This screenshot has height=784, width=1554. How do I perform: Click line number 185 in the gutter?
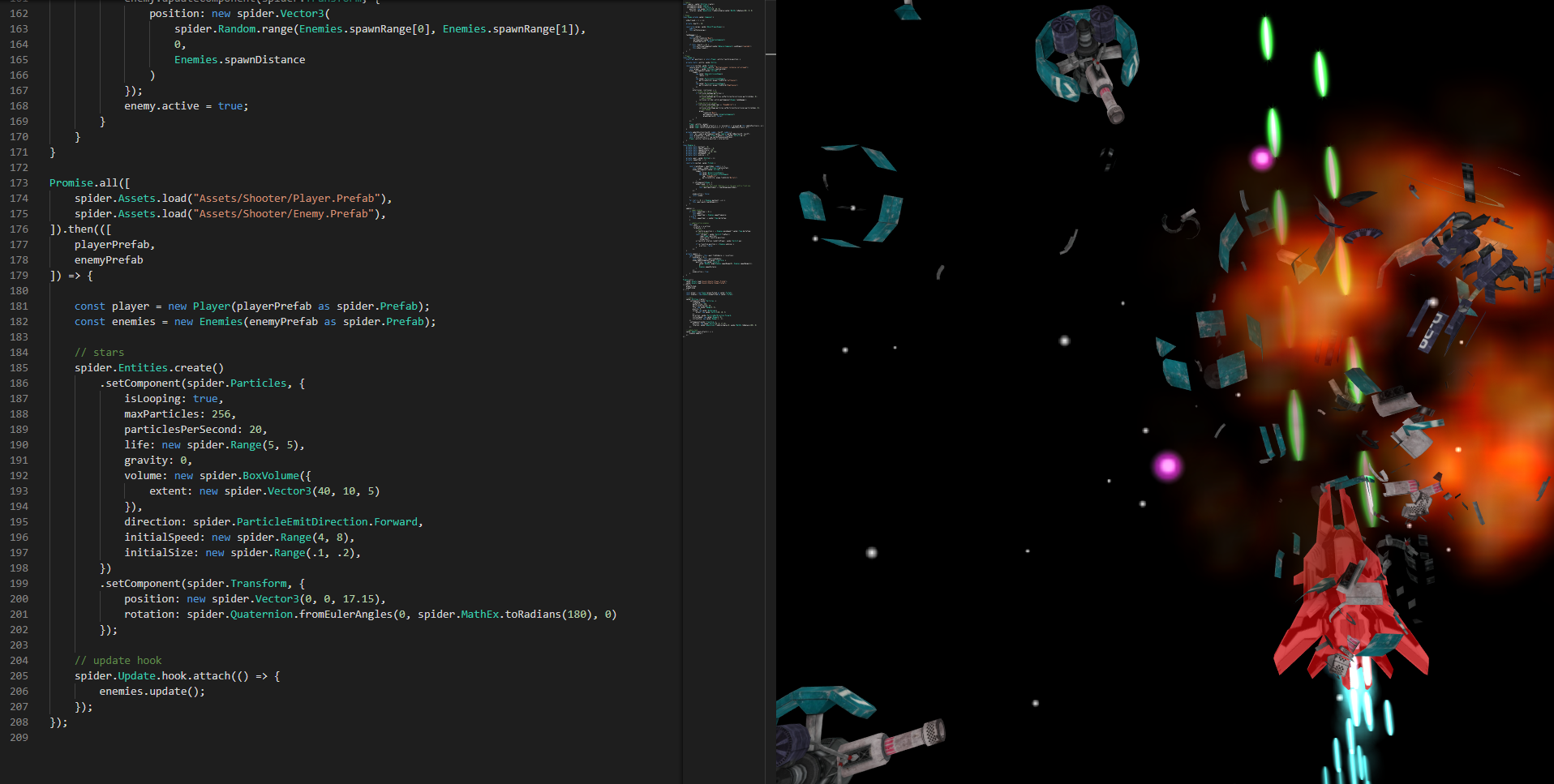coord(19,367)
